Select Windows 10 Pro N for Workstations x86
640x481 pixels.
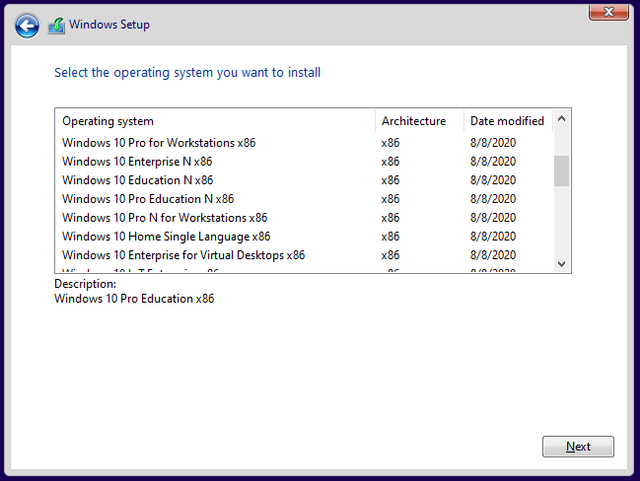[165, 218]
